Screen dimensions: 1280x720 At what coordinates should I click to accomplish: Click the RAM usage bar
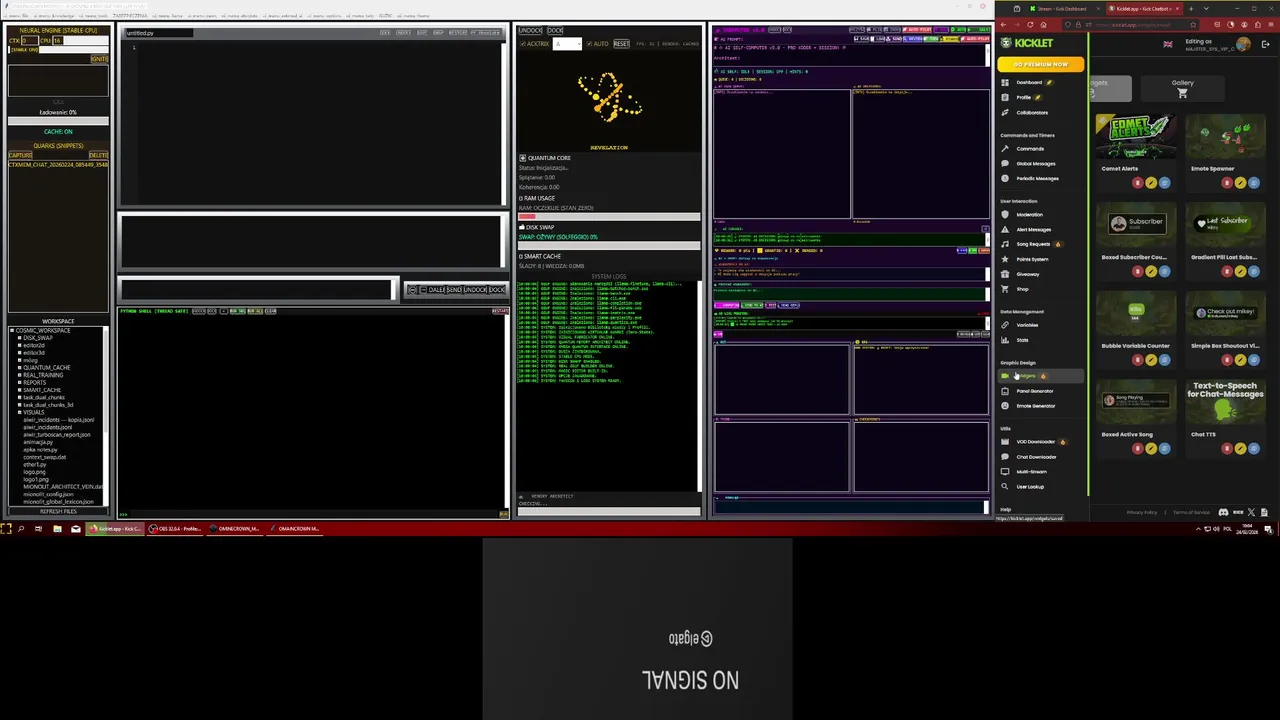pyautogui.click(x=609, y=215)
